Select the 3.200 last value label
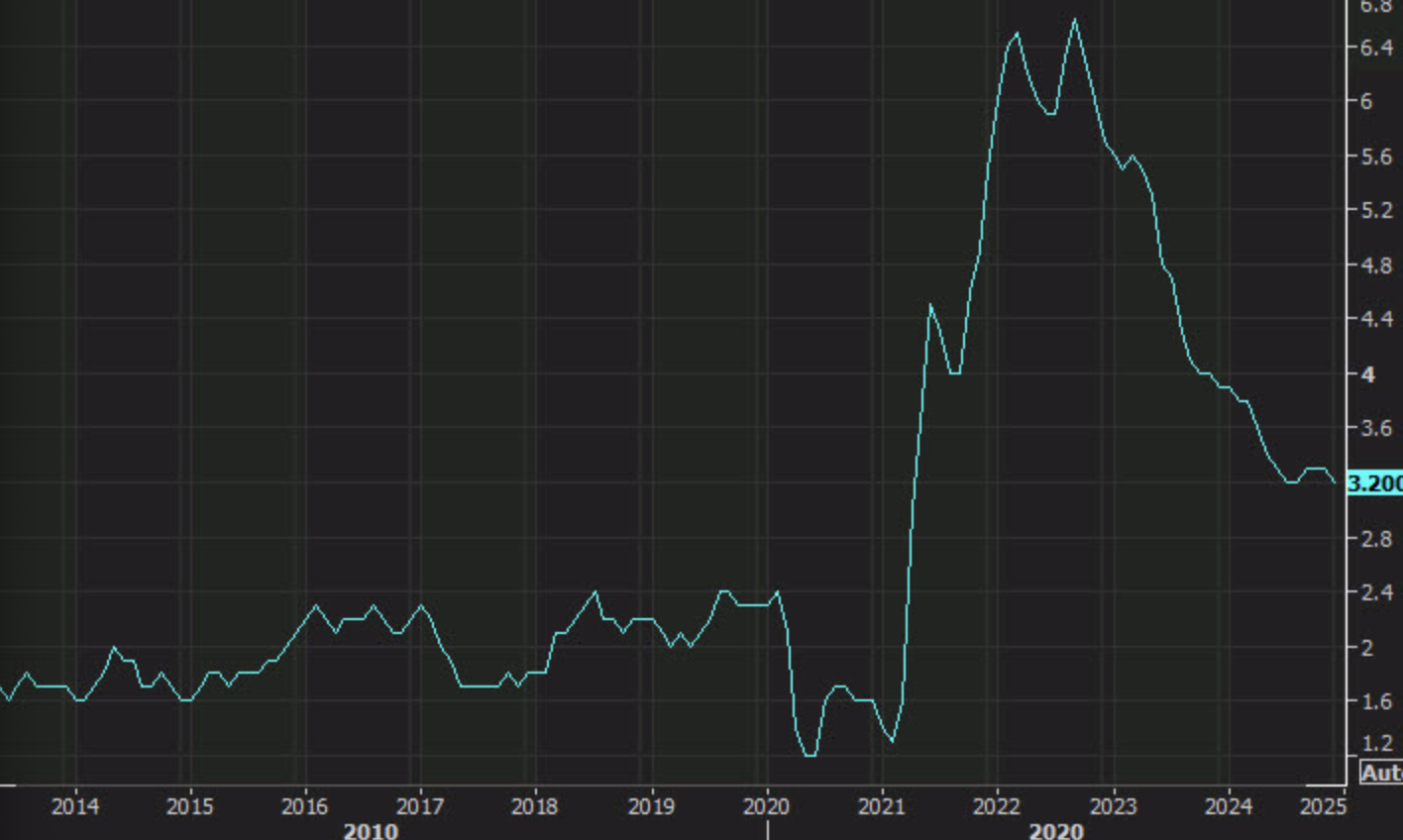Screen dimensions: 1403x840 pyautogui.click(x=1375, y=483)
